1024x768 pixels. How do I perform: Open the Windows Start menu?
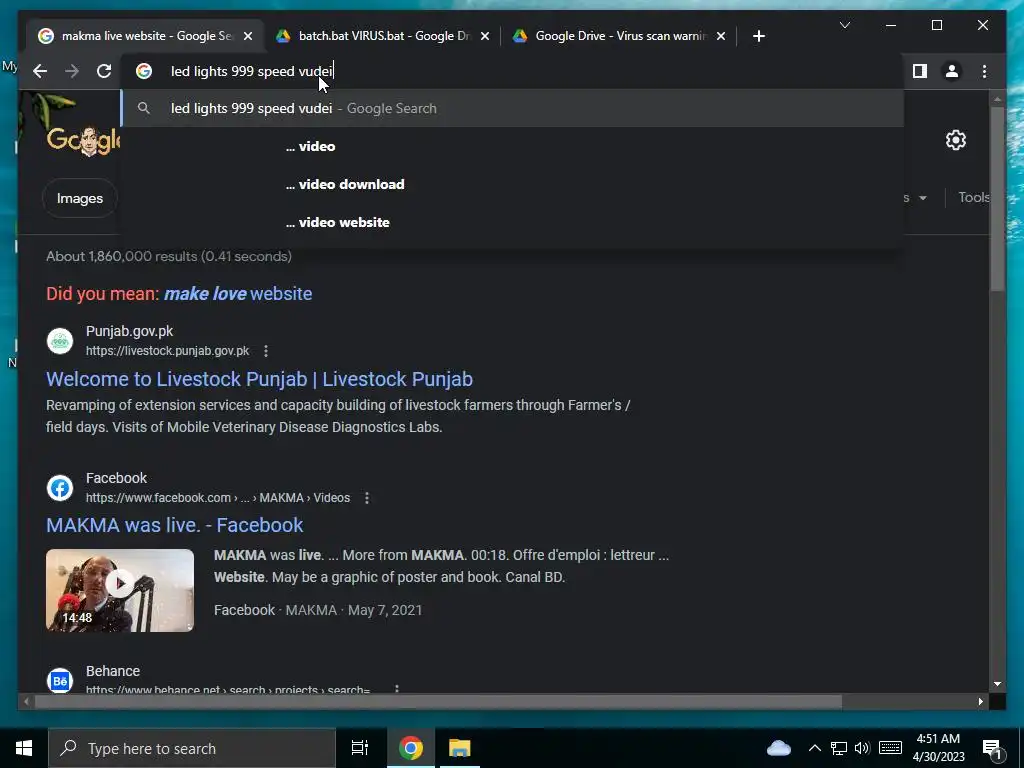(x=24, y=748)
